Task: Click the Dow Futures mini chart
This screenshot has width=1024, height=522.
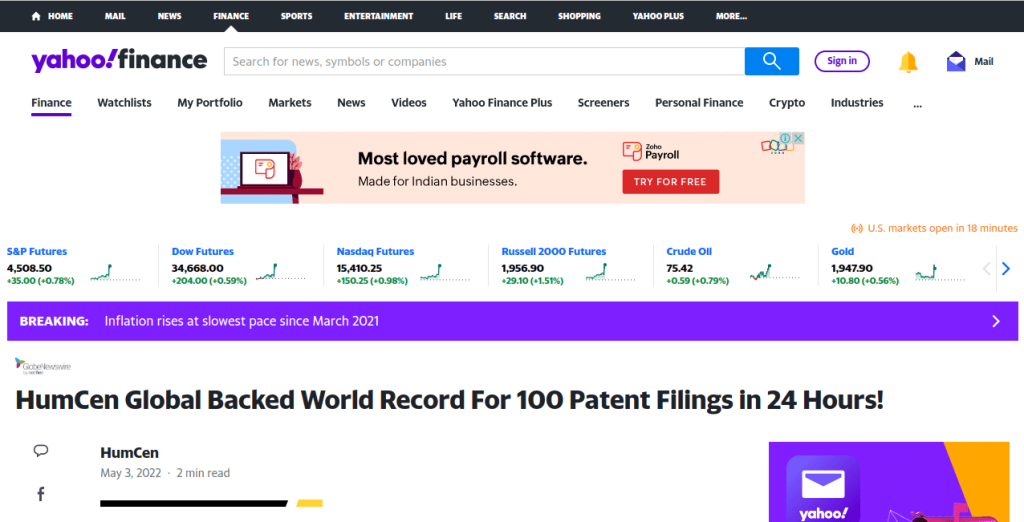Action: click(x=281, y=272)
